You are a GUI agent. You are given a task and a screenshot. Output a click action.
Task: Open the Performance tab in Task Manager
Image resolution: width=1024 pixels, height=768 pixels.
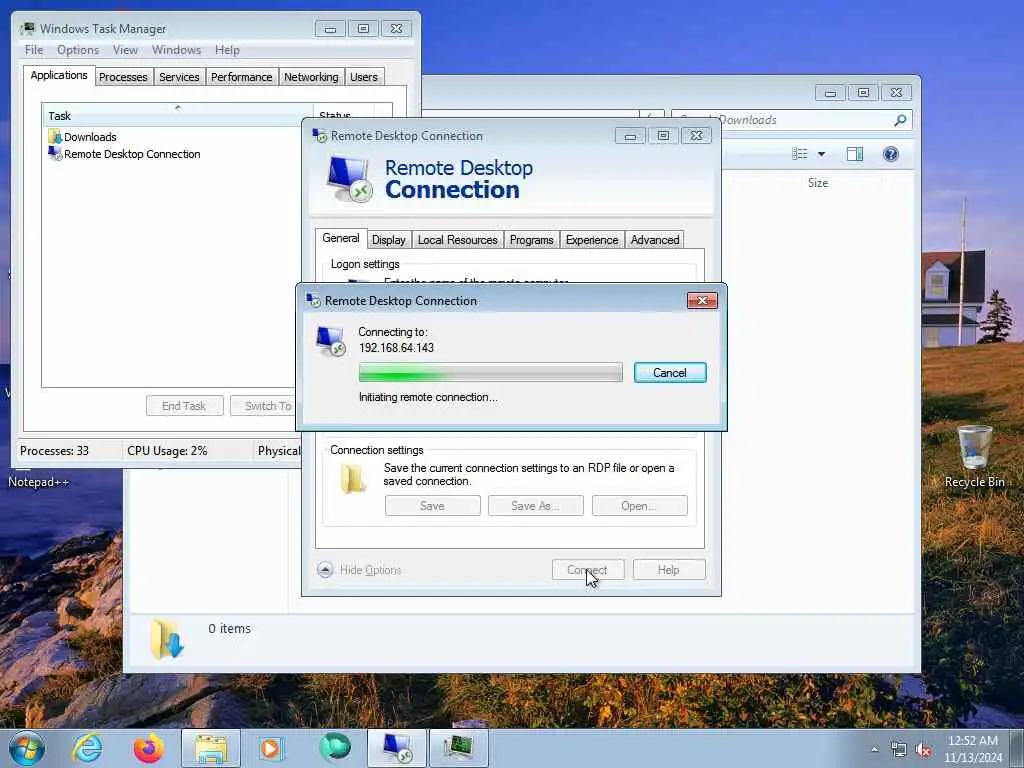click(242, 77)
